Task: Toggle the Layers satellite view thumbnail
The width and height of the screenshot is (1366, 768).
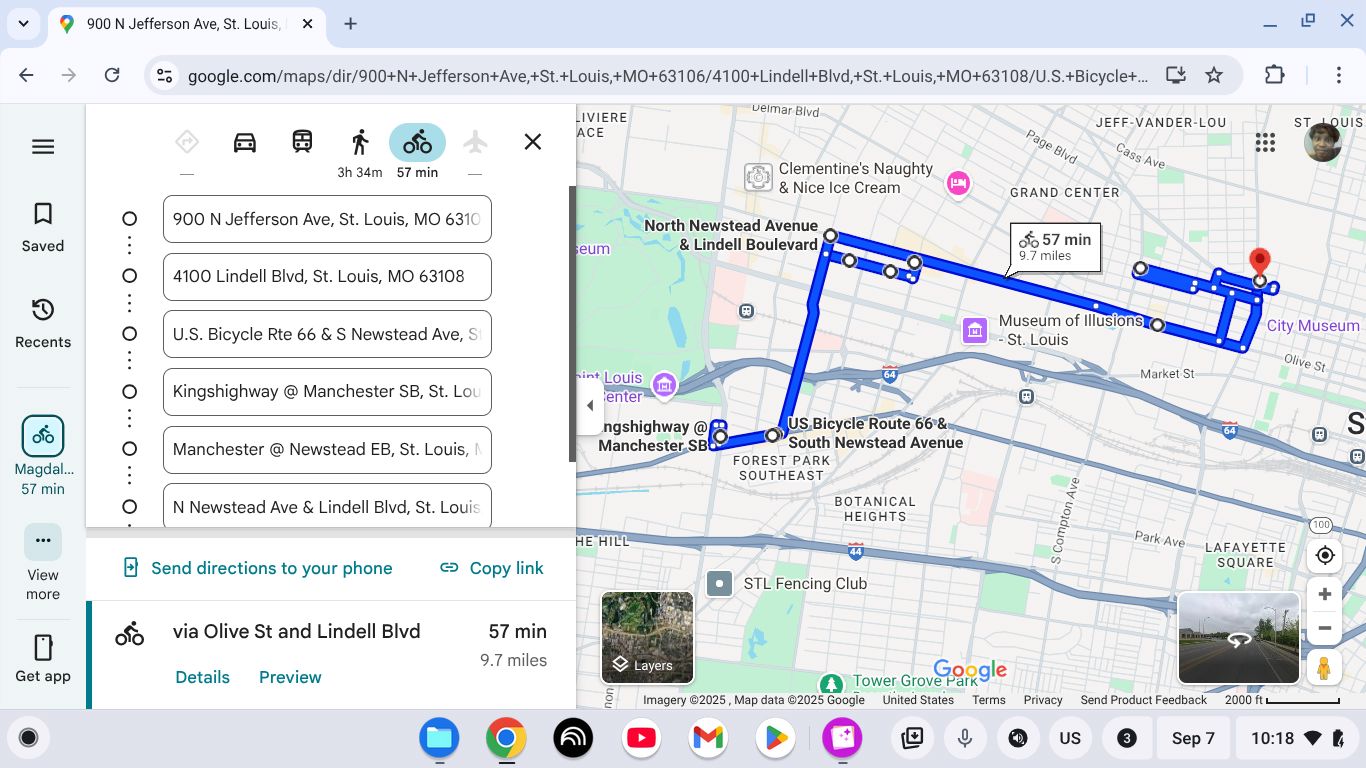Action: click(647, 637)
